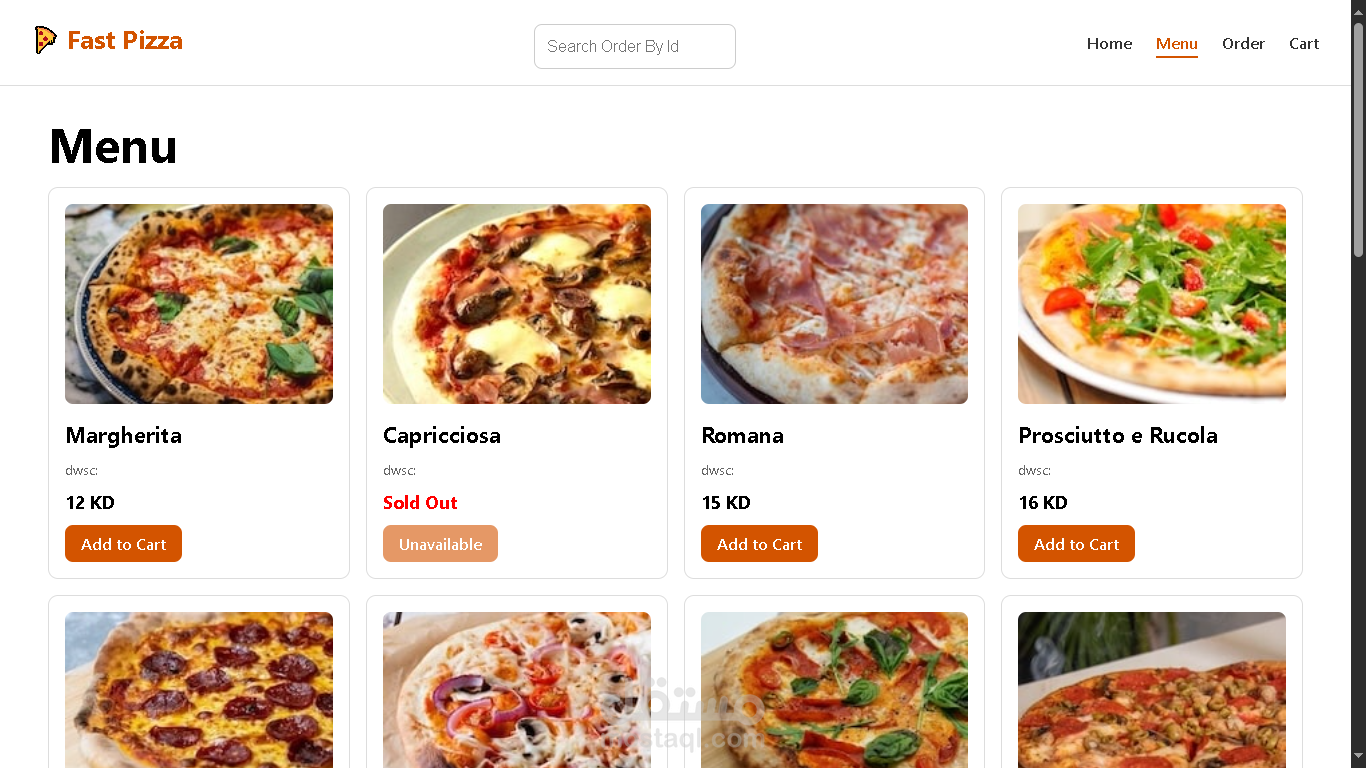Click the scrollbar up arrow
1366x768 pixels.
coord(1358,10)
